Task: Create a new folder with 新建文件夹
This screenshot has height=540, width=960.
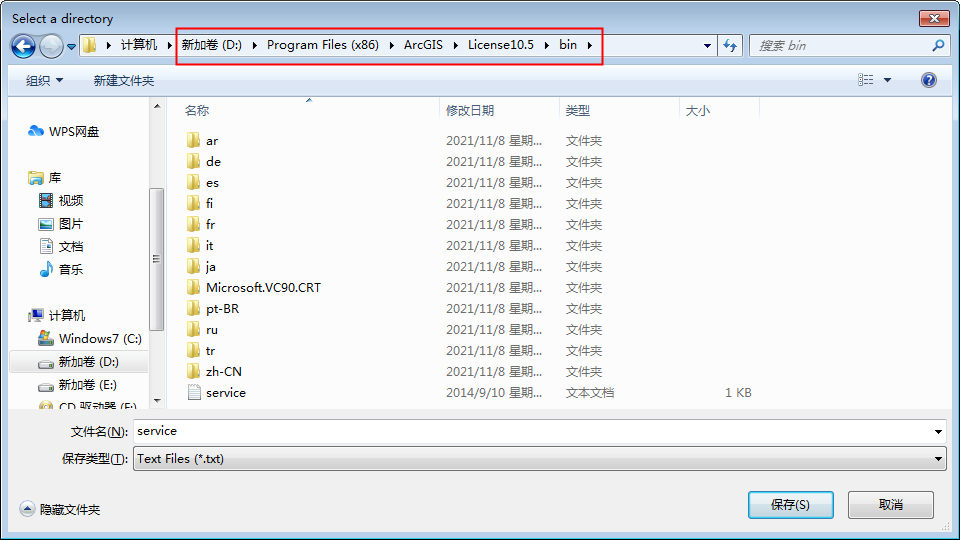Action: click(124, 80)
